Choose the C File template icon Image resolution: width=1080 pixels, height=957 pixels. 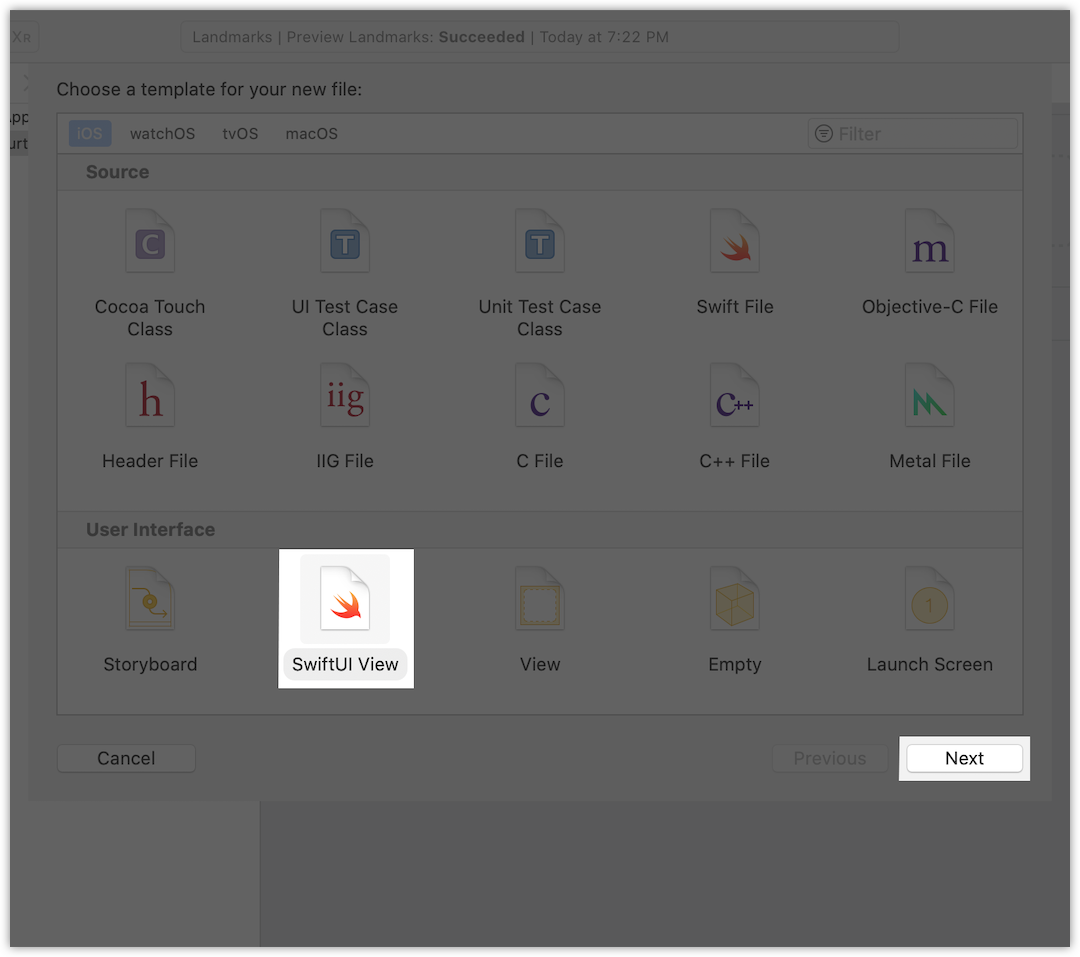540,395
